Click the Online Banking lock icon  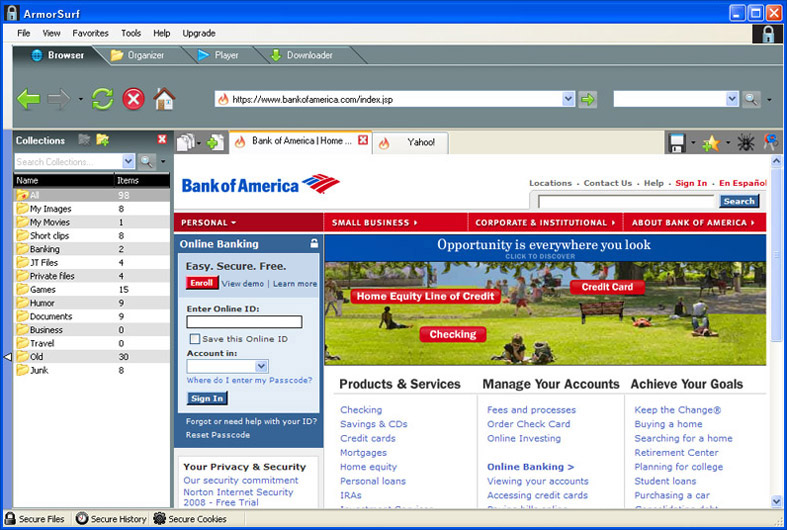[x=314, y=244]
